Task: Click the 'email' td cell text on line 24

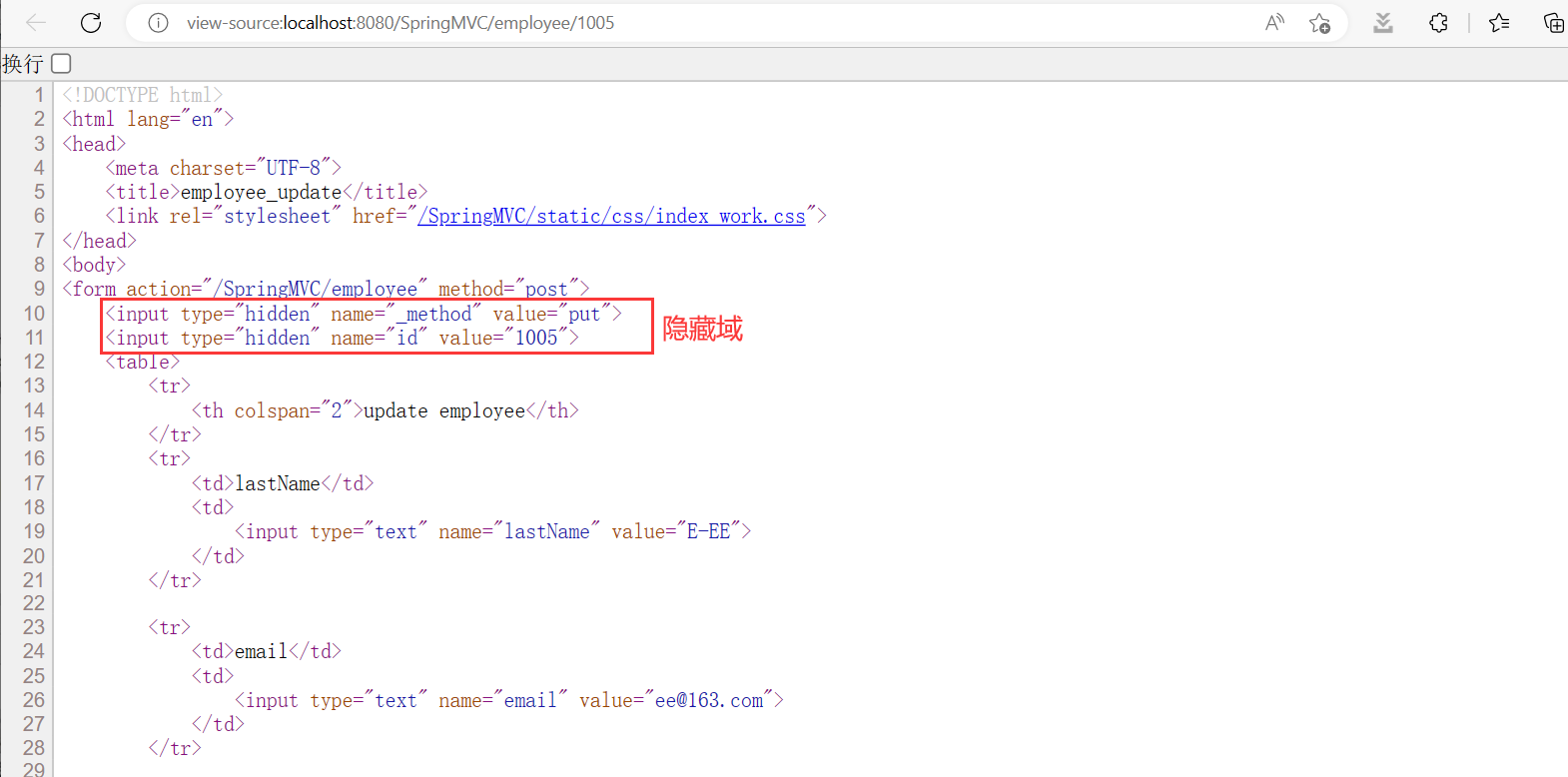Action: point(262,651)
